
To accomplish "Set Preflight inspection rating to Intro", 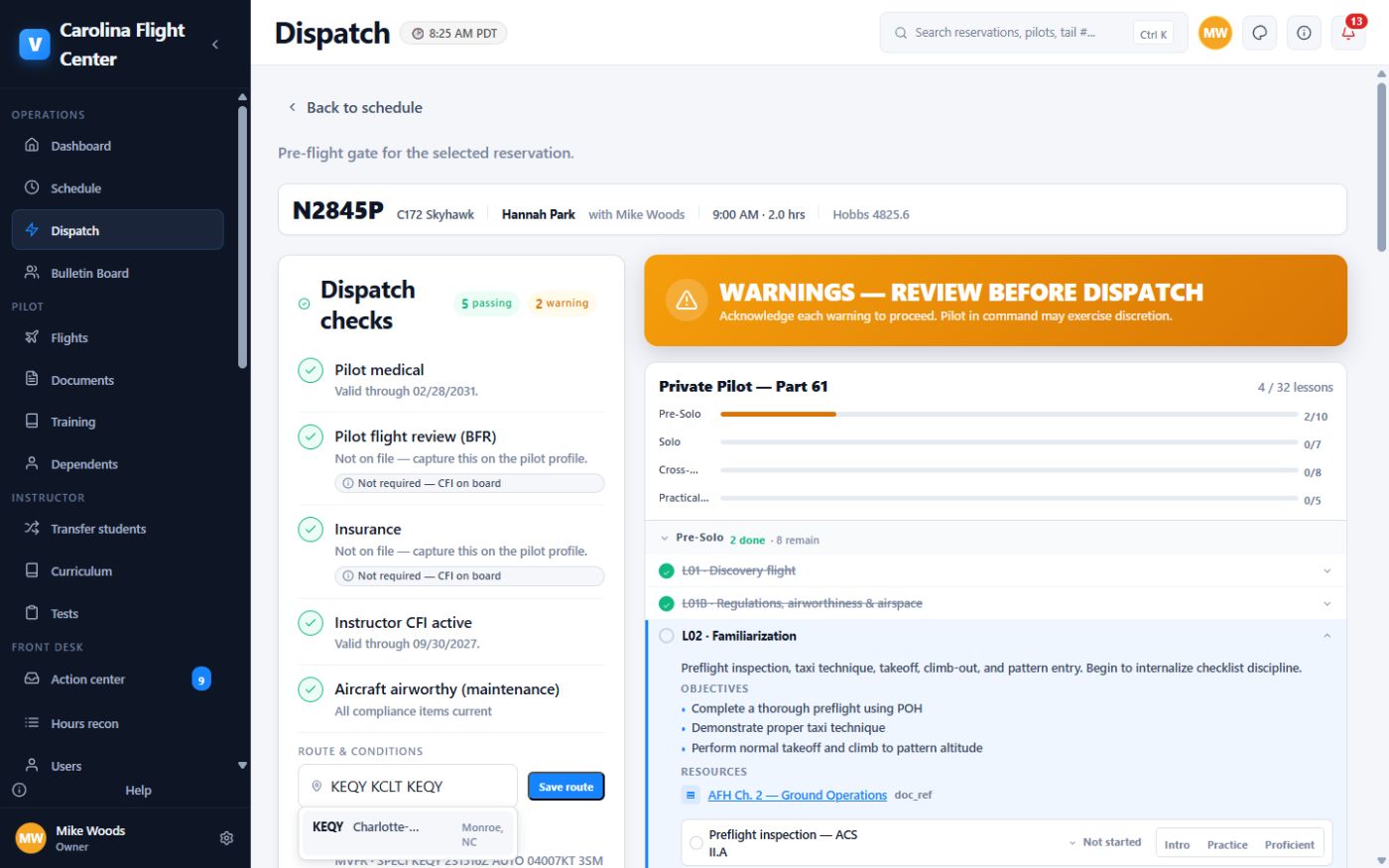I will tap(1177, 844).
